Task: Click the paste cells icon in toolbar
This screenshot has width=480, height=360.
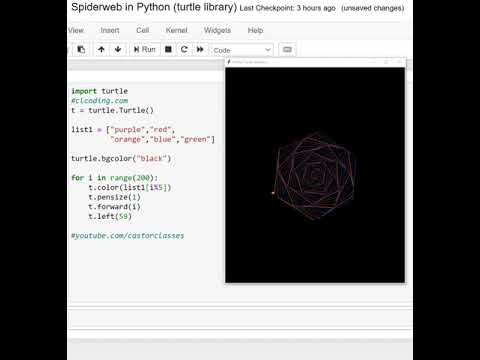Action: point(81,49)
